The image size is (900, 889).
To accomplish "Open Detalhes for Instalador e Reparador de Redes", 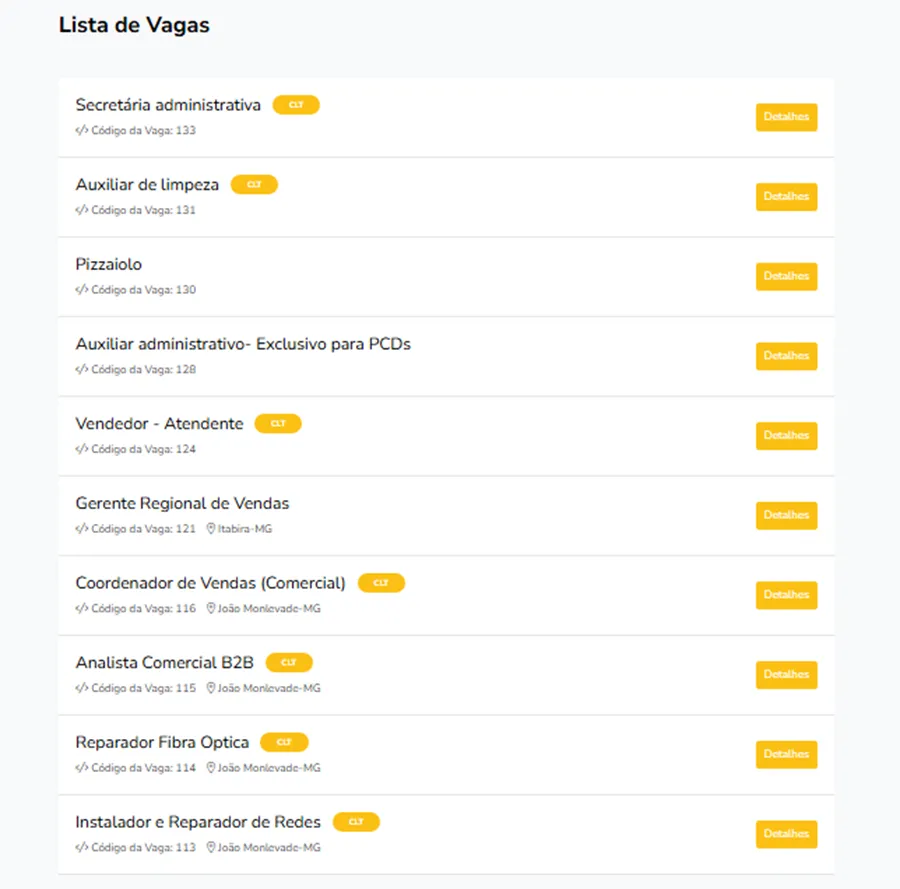I will pos(786,834).
